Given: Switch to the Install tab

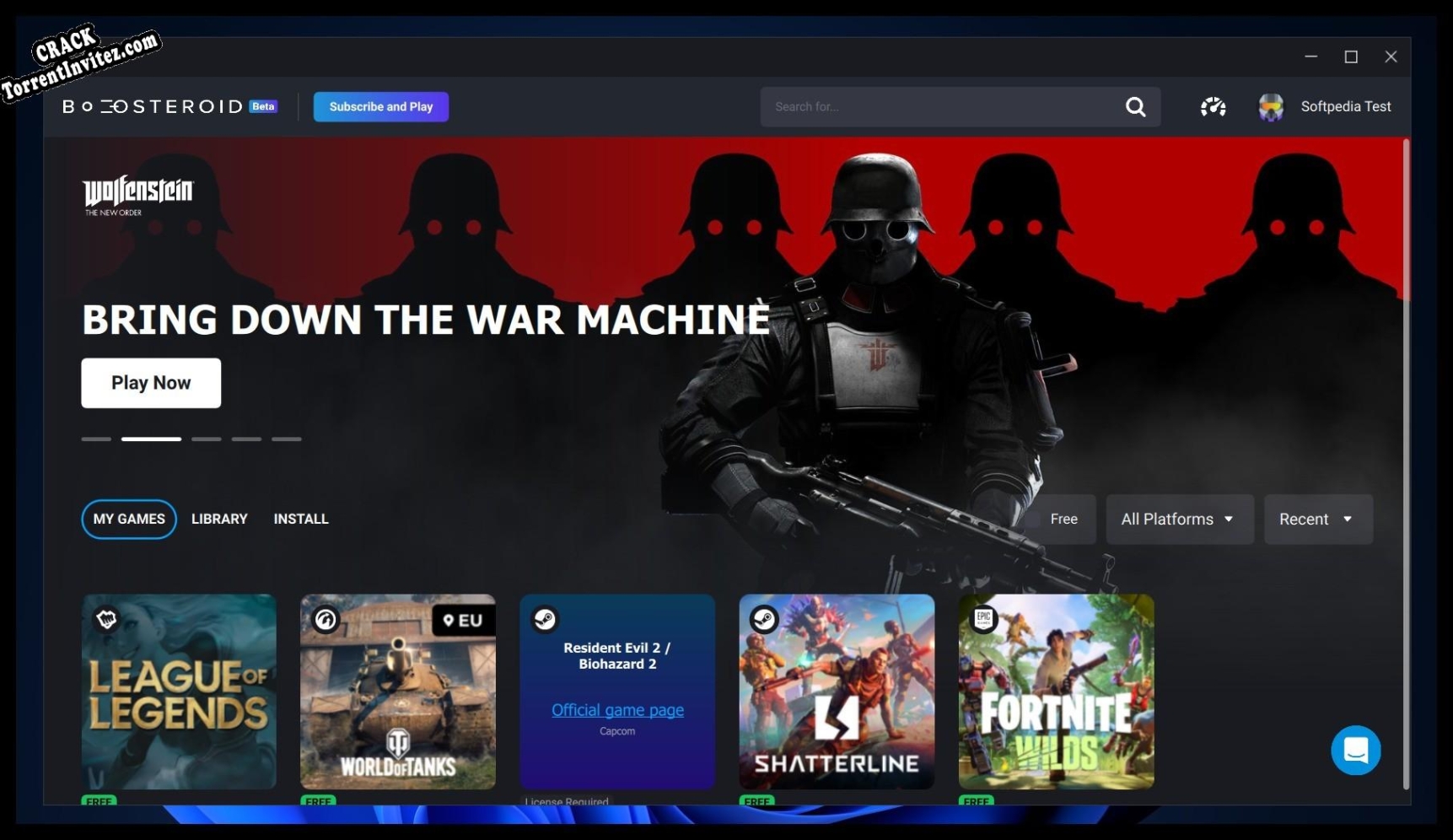Looking at the screenshot, I should (301, 520).
